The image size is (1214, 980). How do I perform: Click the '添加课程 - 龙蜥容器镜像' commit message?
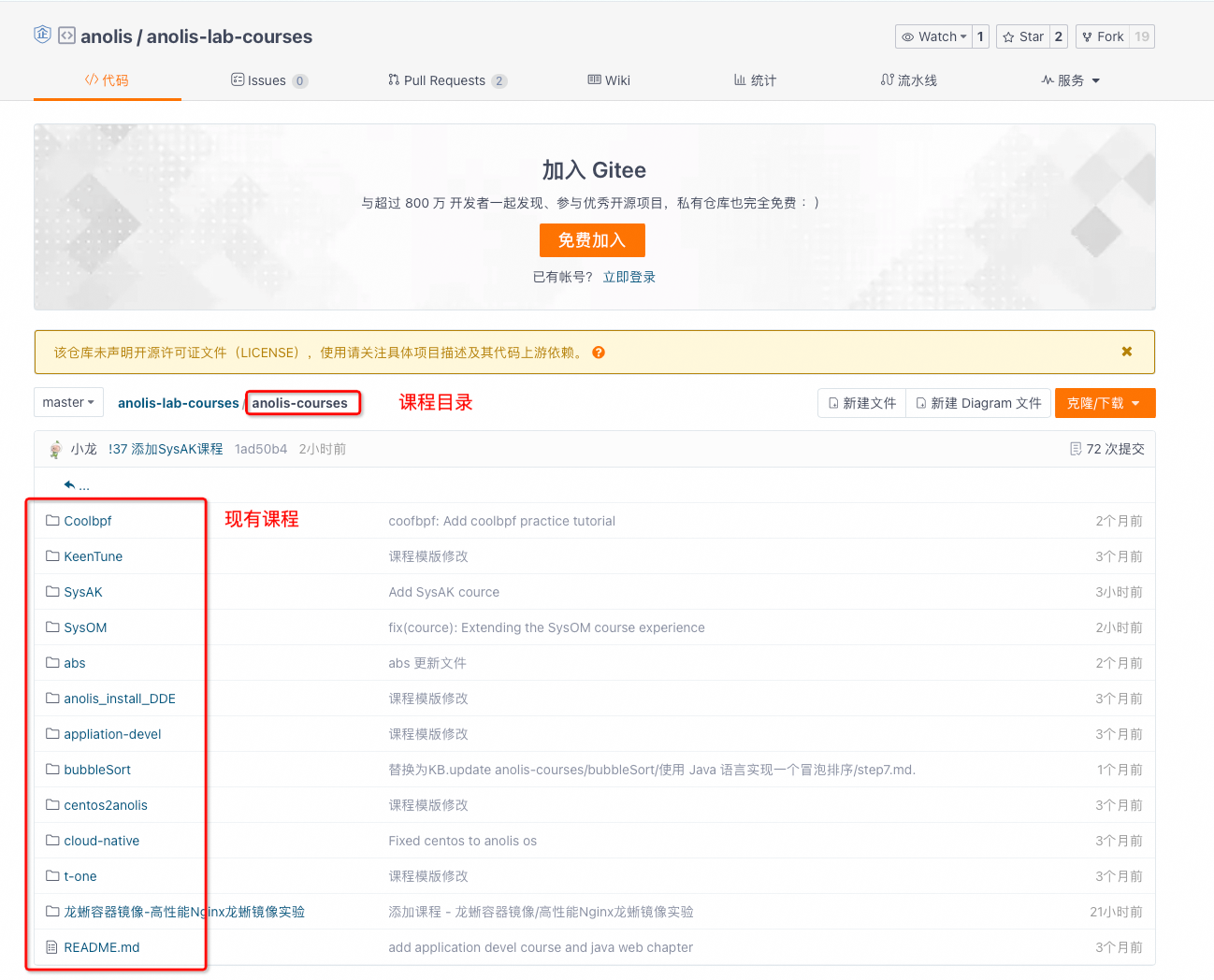click(x=542, y=912)
